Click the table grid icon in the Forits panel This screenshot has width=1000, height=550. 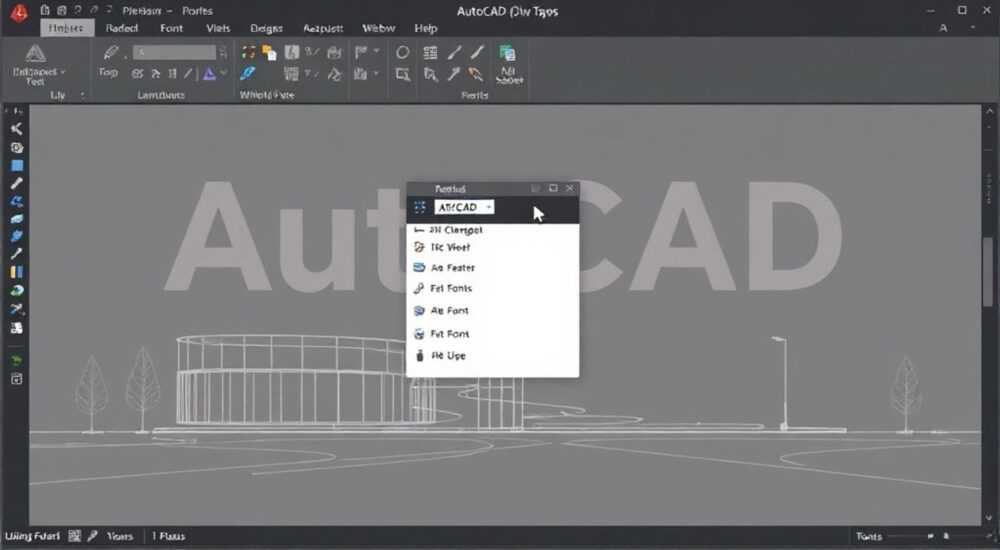(x=430, y=53)
